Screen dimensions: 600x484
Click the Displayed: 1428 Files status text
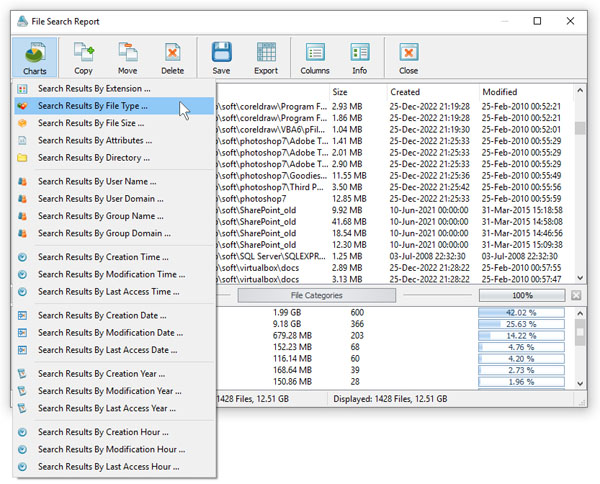pos(390,399)
